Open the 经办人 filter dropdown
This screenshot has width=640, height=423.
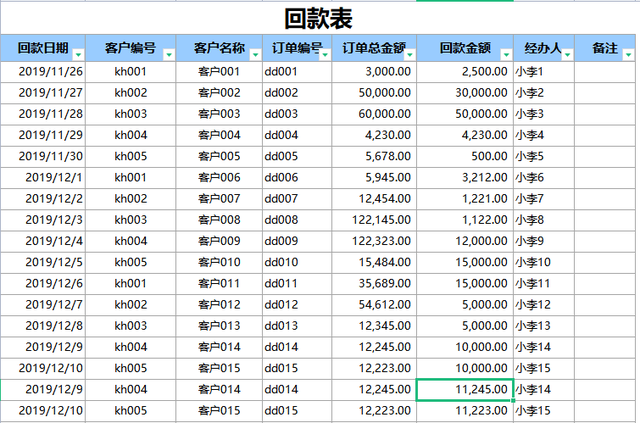567,55
